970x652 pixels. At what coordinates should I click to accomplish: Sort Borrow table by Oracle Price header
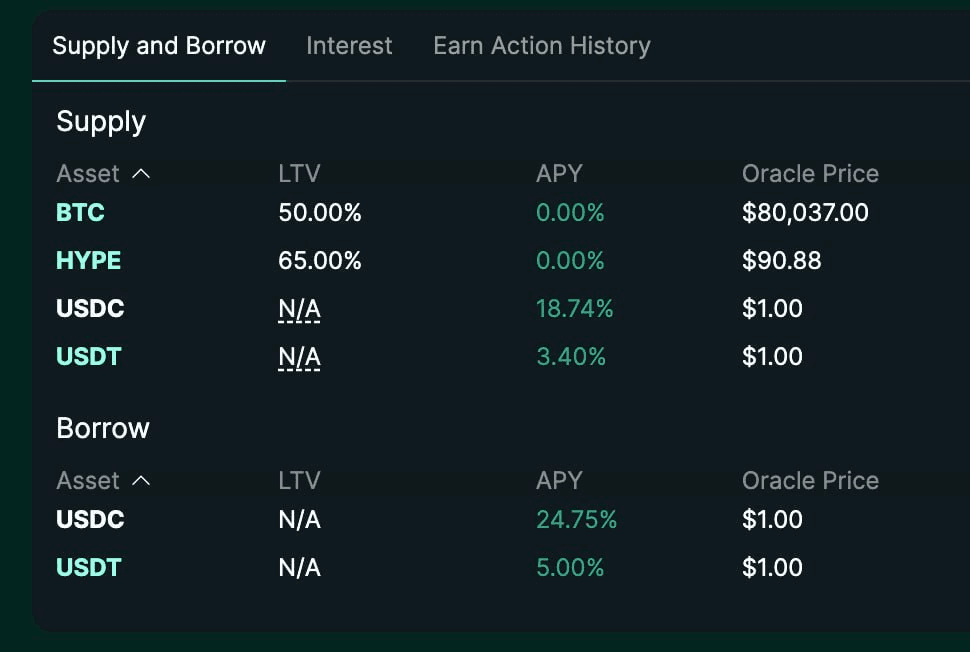(810, 481)
